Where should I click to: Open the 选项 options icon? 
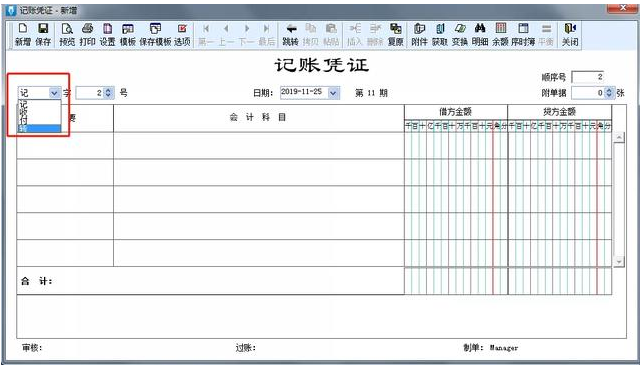182,34
